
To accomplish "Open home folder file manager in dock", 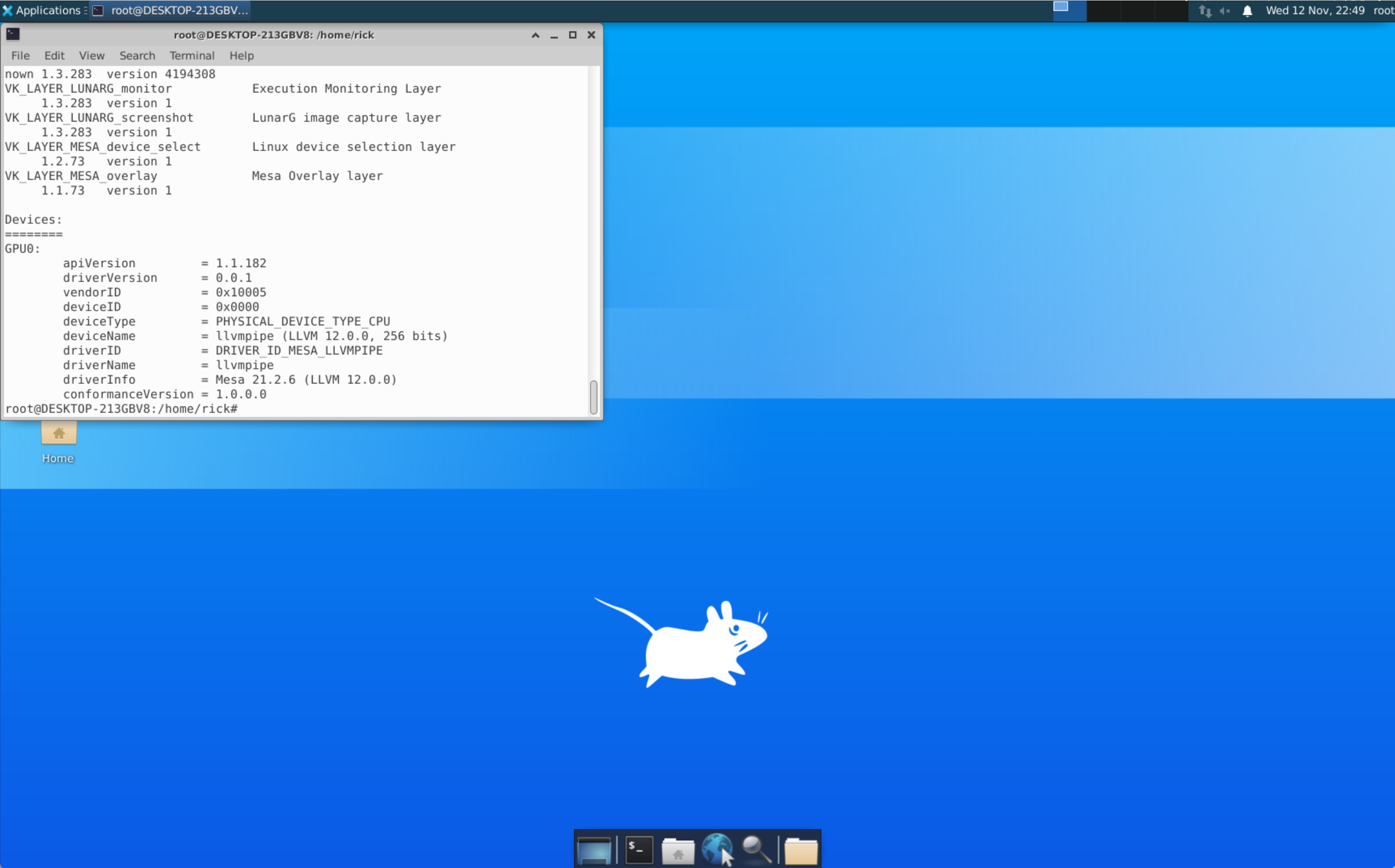I will coord(678,850).
